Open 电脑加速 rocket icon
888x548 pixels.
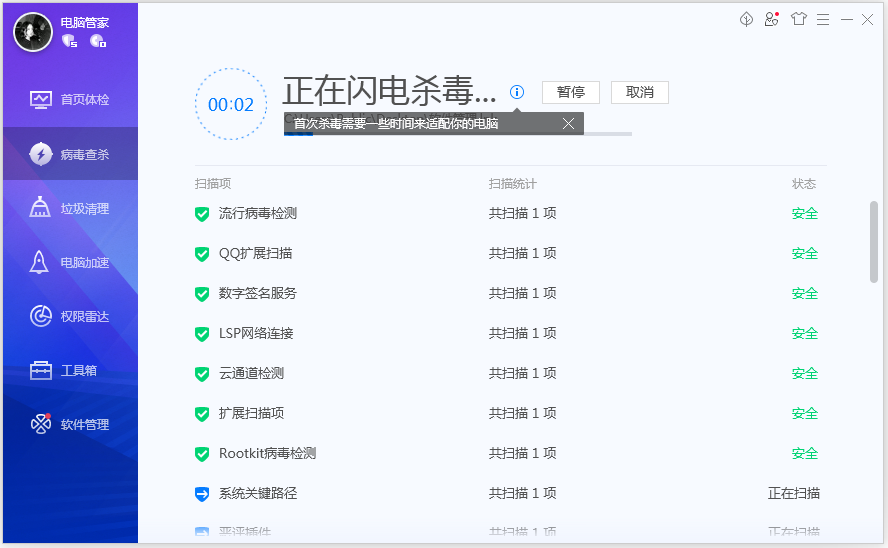point(39,262)
